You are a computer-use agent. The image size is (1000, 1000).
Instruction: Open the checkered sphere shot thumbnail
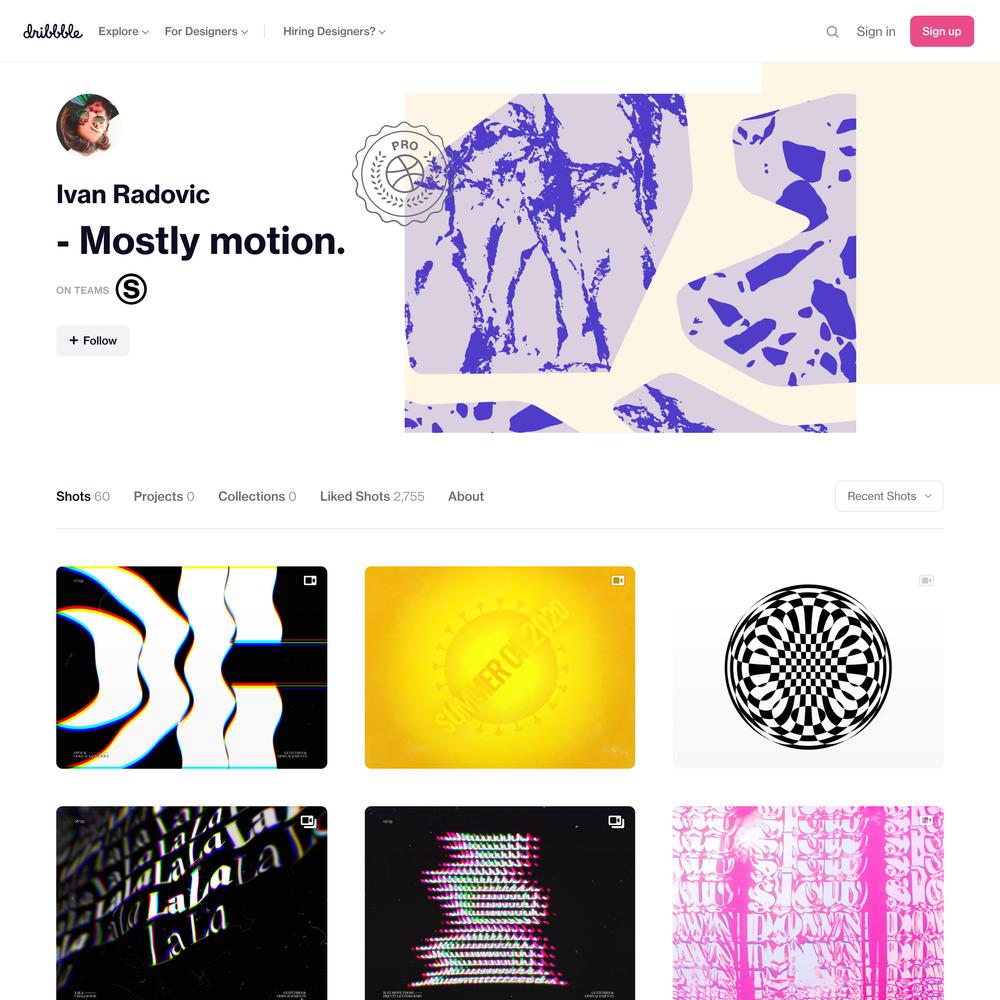pyautogui.click(x=808, y=667)
